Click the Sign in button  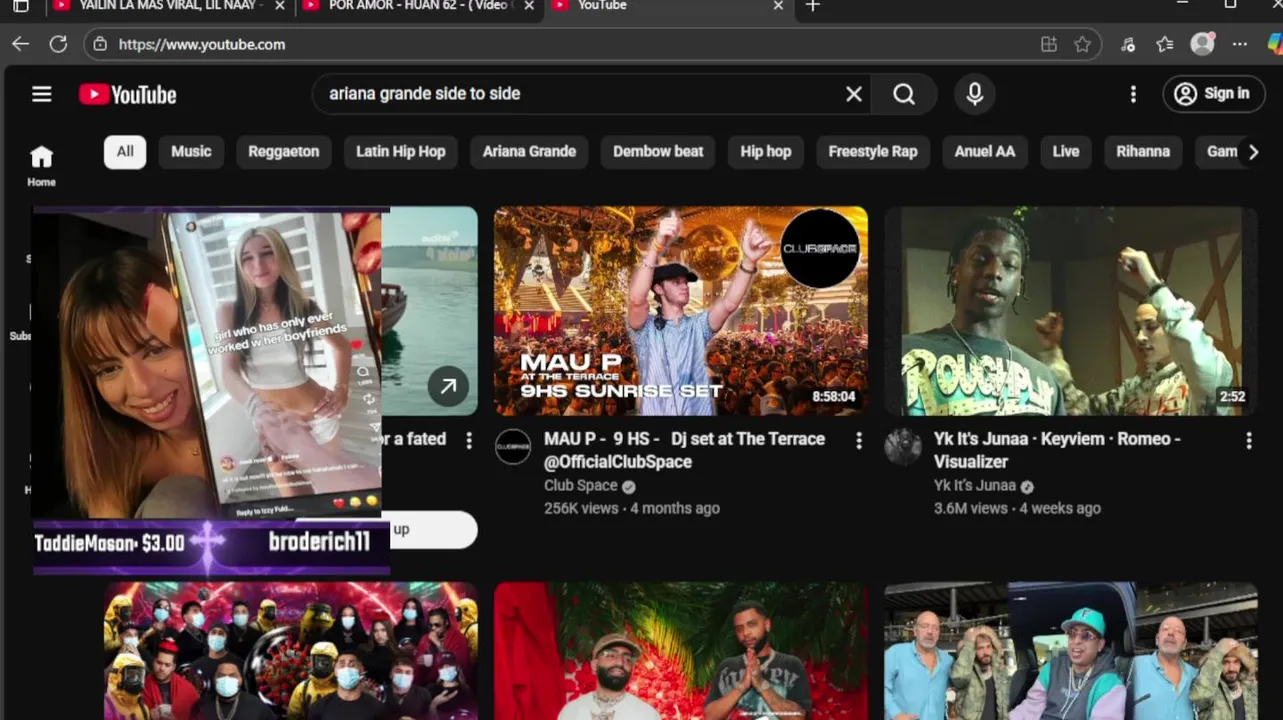point(1214,94)
